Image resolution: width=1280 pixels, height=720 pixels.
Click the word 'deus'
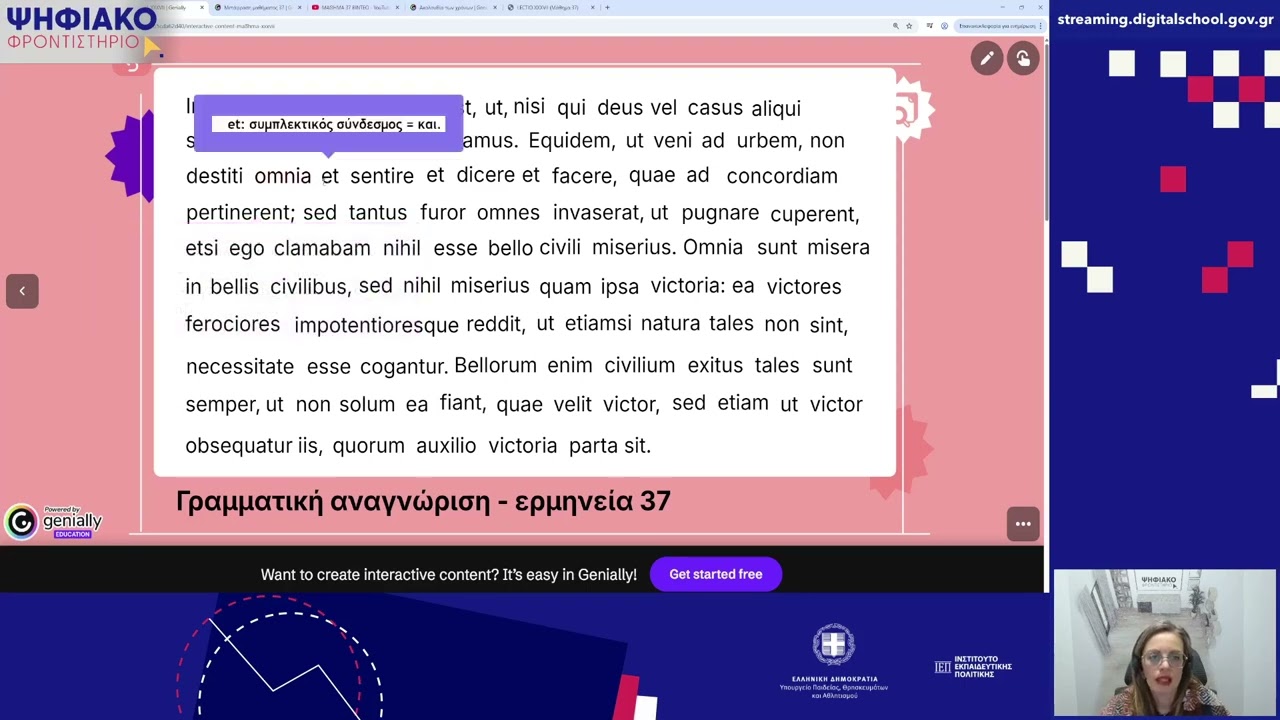click(620, 108)
